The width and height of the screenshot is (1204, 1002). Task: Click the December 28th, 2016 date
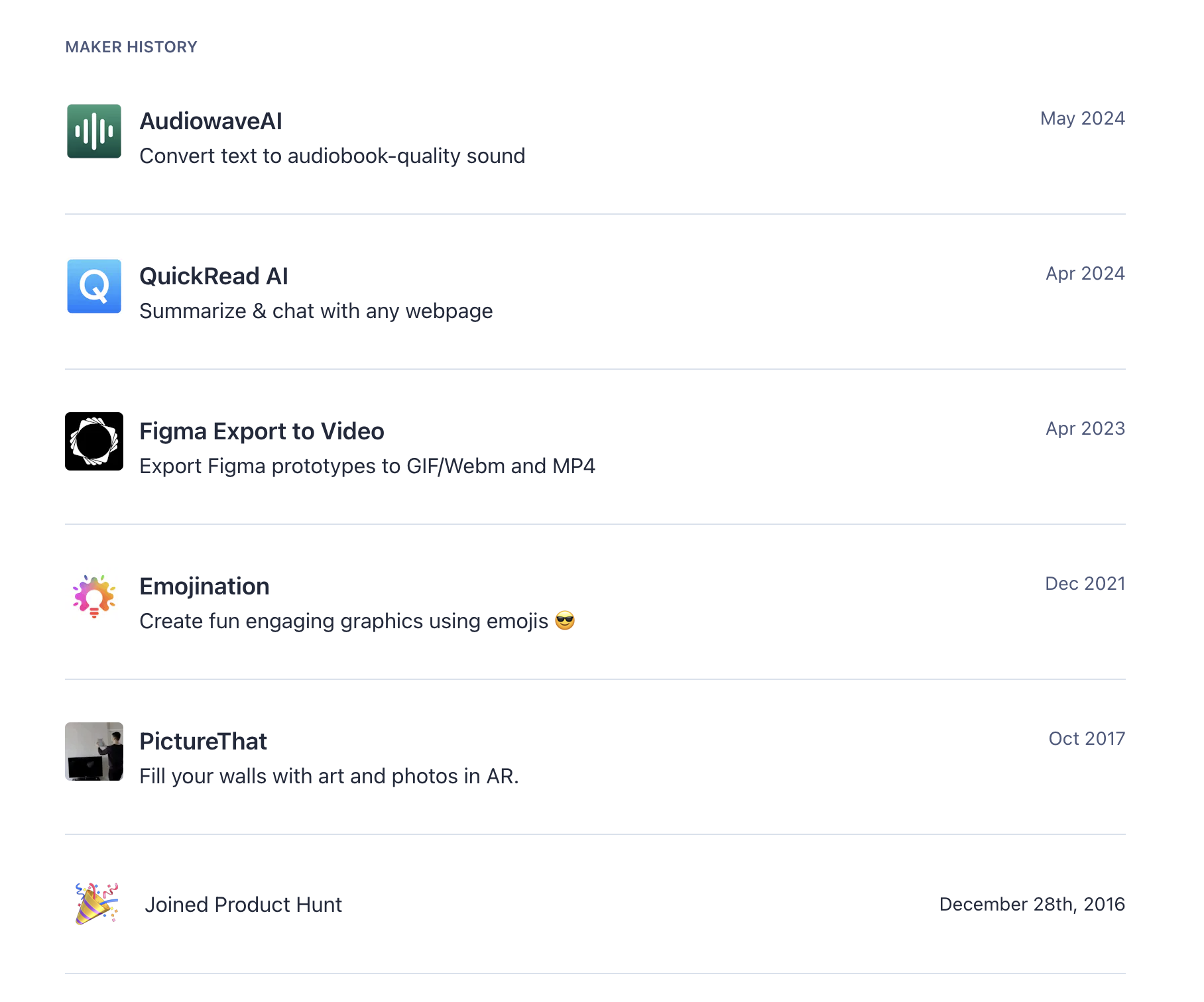(1032, 905)
